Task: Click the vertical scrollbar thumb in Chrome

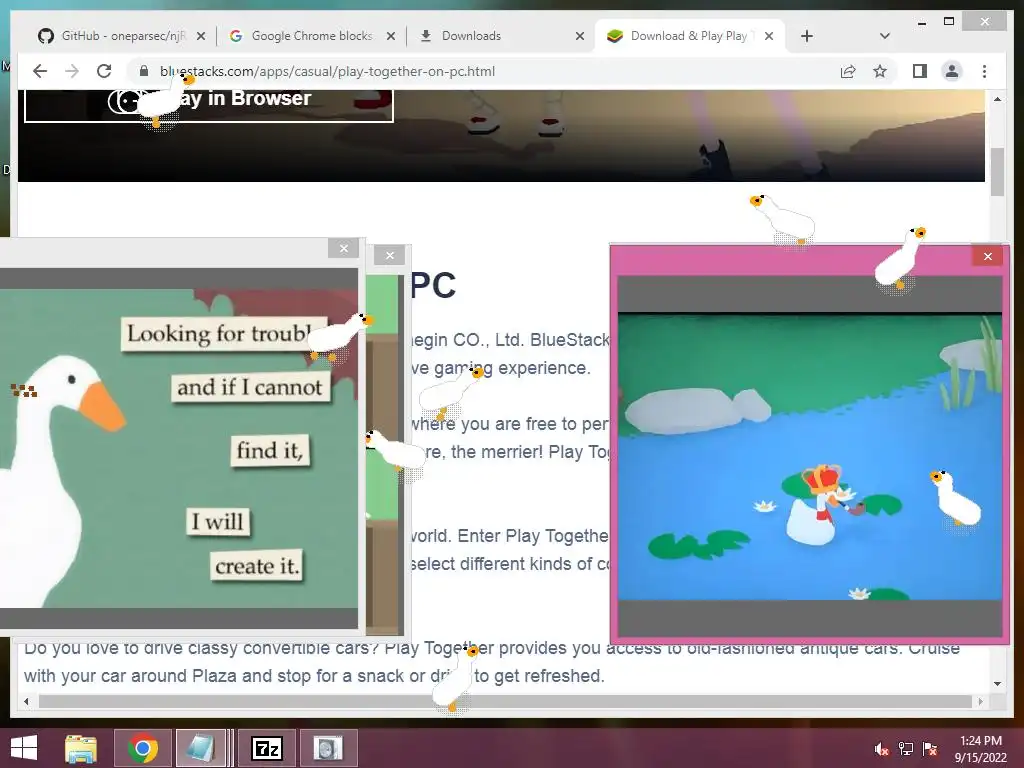Action: pyautogui.click(x=997, y=171)
